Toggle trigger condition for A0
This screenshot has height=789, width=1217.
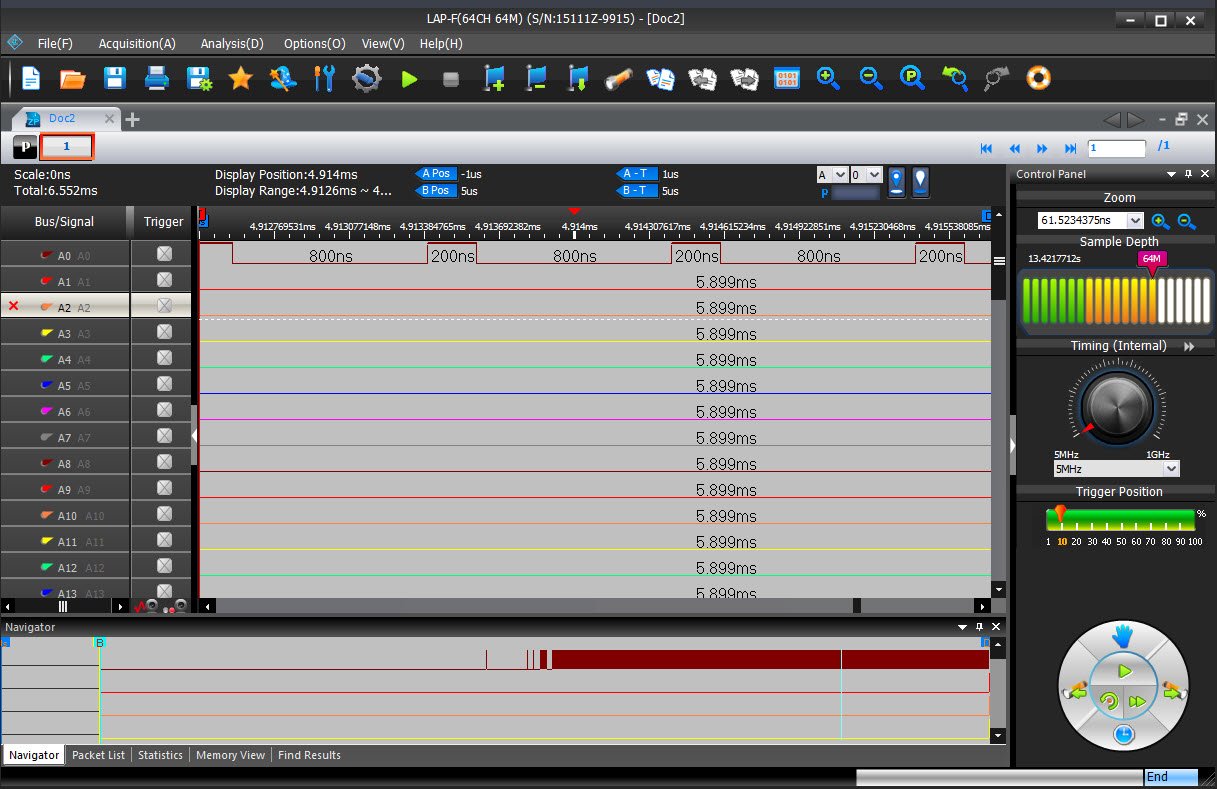click(x=164, y=254)
